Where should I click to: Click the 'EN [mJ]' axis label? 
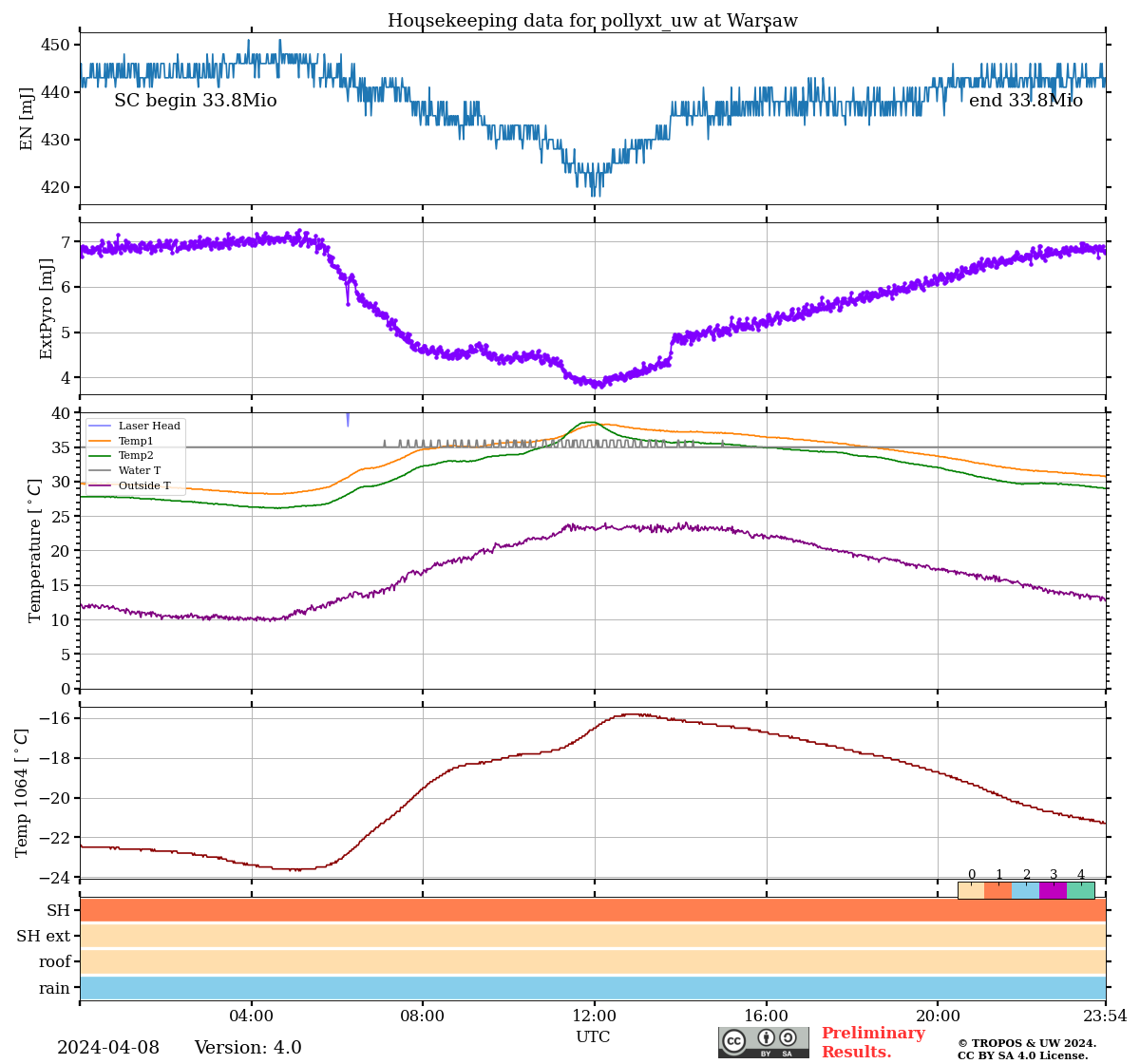[27, 119]
